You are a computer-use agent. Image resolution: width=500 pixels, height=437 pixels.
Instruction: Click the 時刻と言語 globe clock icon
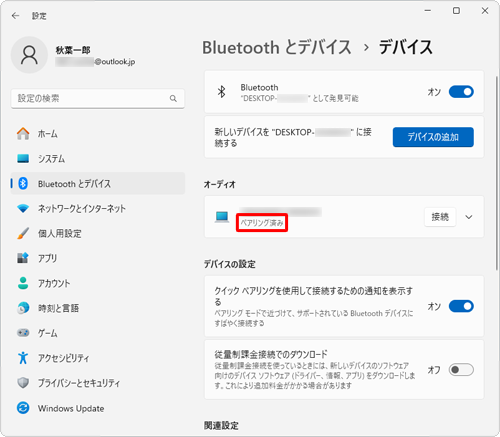click(23, 308)
